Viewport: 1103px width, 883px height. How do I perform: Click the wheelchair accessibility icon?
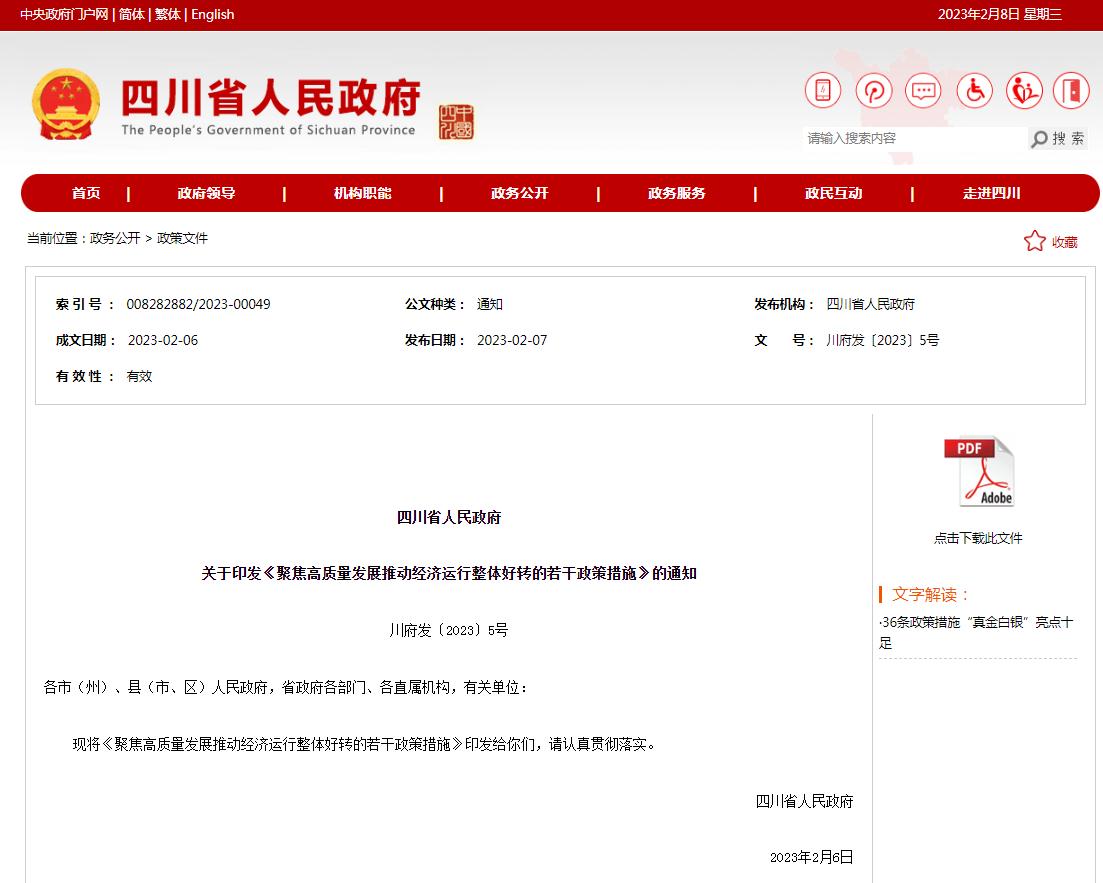pyautogui.click(x=974, y=91)
